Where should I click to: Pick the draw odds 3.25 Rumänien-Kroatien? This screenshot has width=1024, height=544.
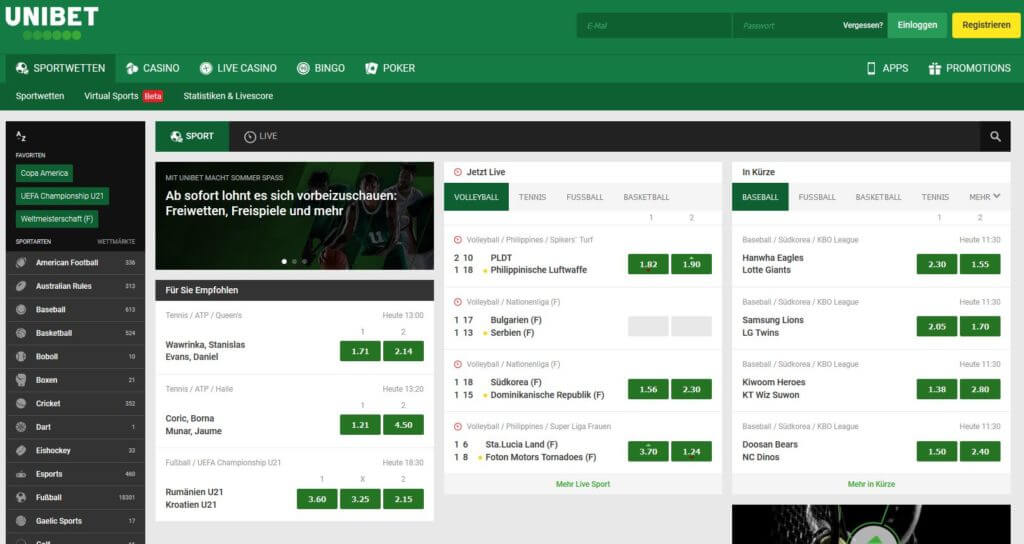360,499
